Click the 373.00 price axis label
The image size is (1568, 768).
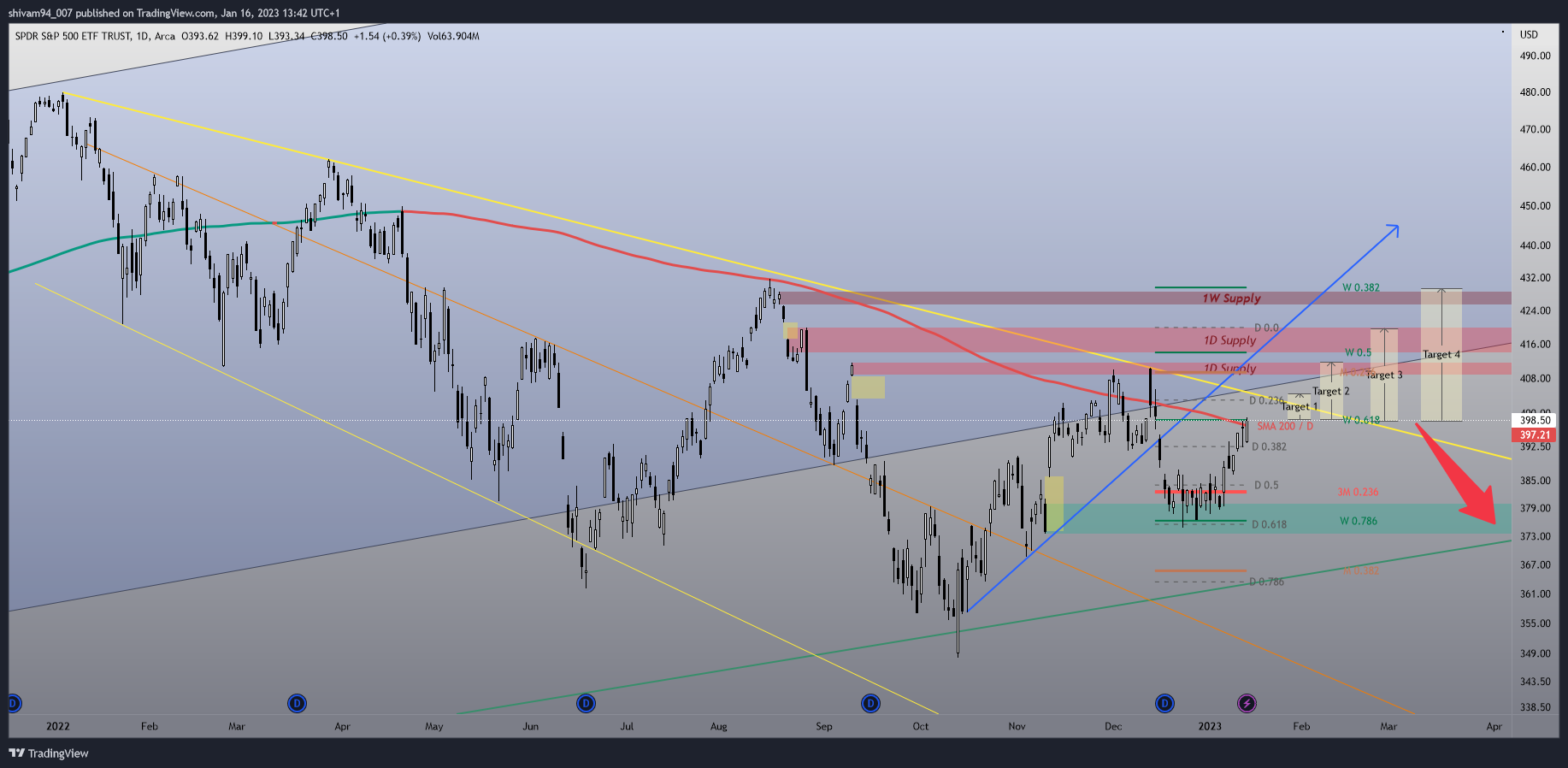pos(1535,536)
